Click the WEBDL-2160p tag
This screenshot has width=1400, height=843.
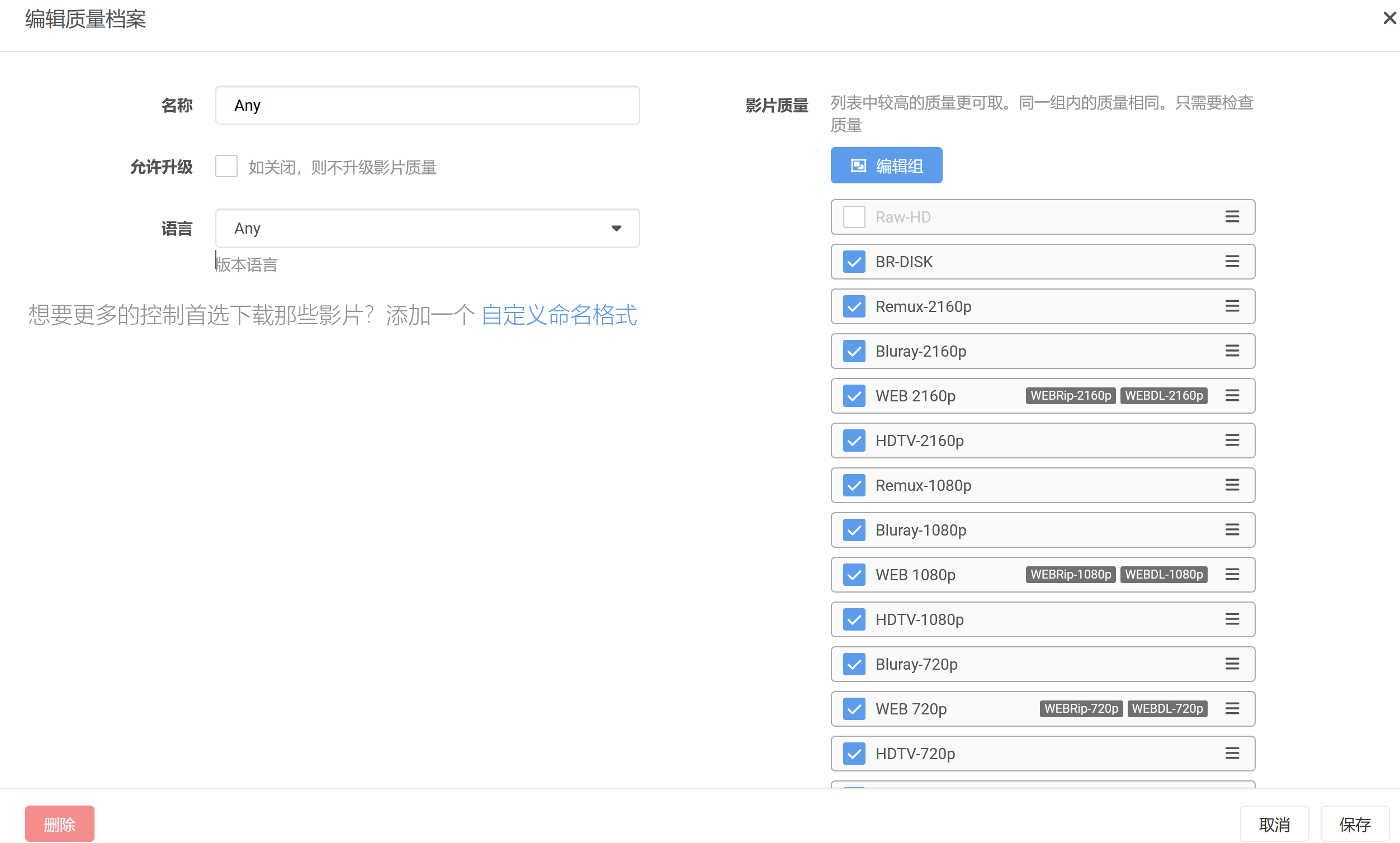[x=1163, y=395]
